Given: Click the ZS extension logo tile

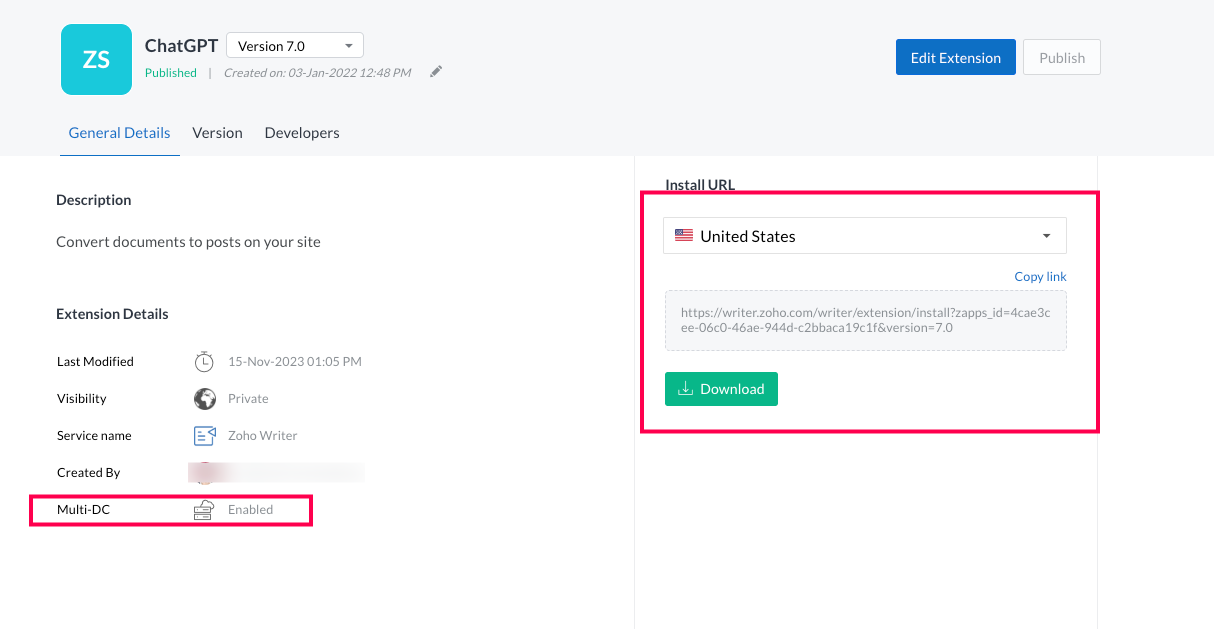Looking at the screenshot, I should tap(96, 60).
